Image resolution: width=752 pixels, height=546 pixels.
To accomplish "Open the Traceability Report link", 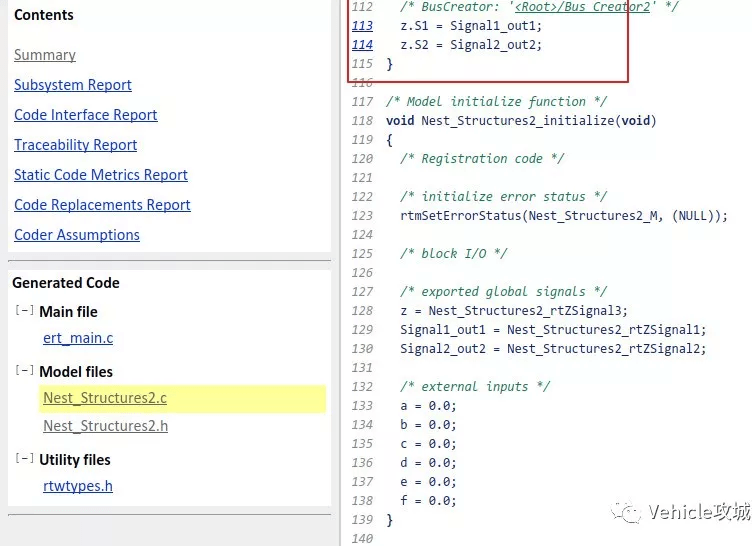I will tap(75, 145).
